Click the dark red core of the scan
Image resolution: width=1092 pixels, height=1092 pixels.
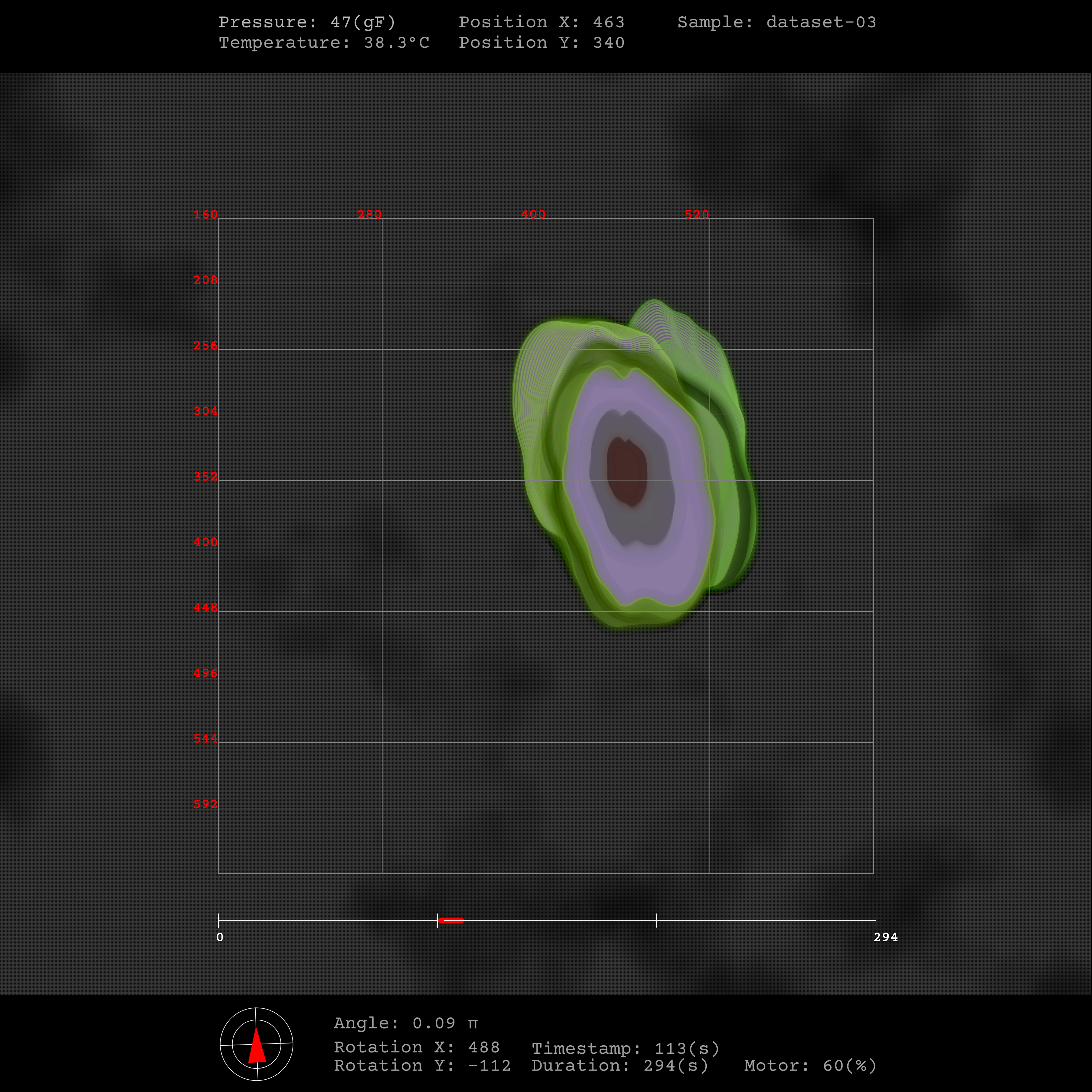pos(627,472)
